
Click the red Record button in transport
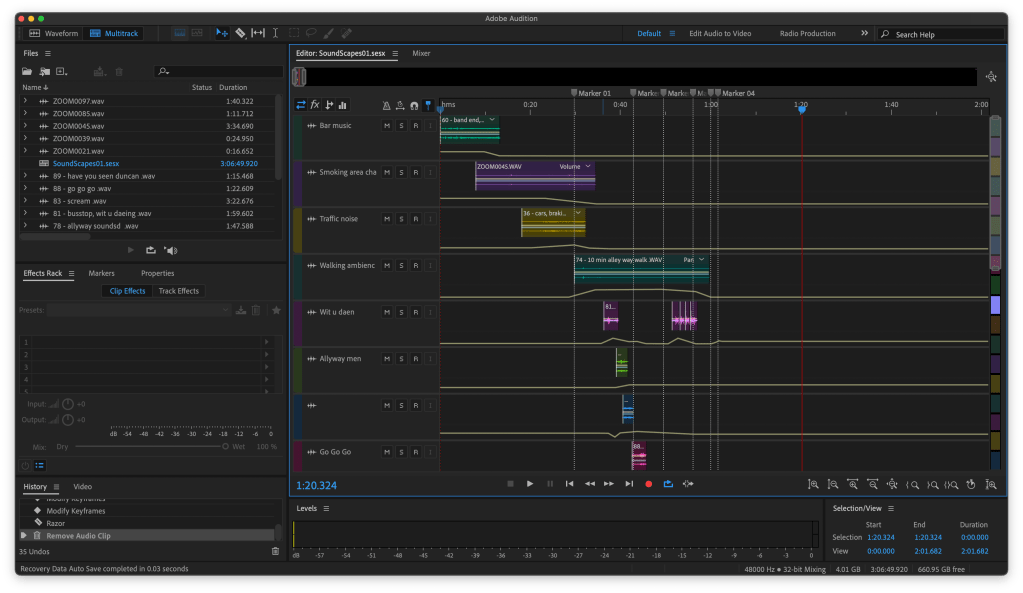[648, 484]
